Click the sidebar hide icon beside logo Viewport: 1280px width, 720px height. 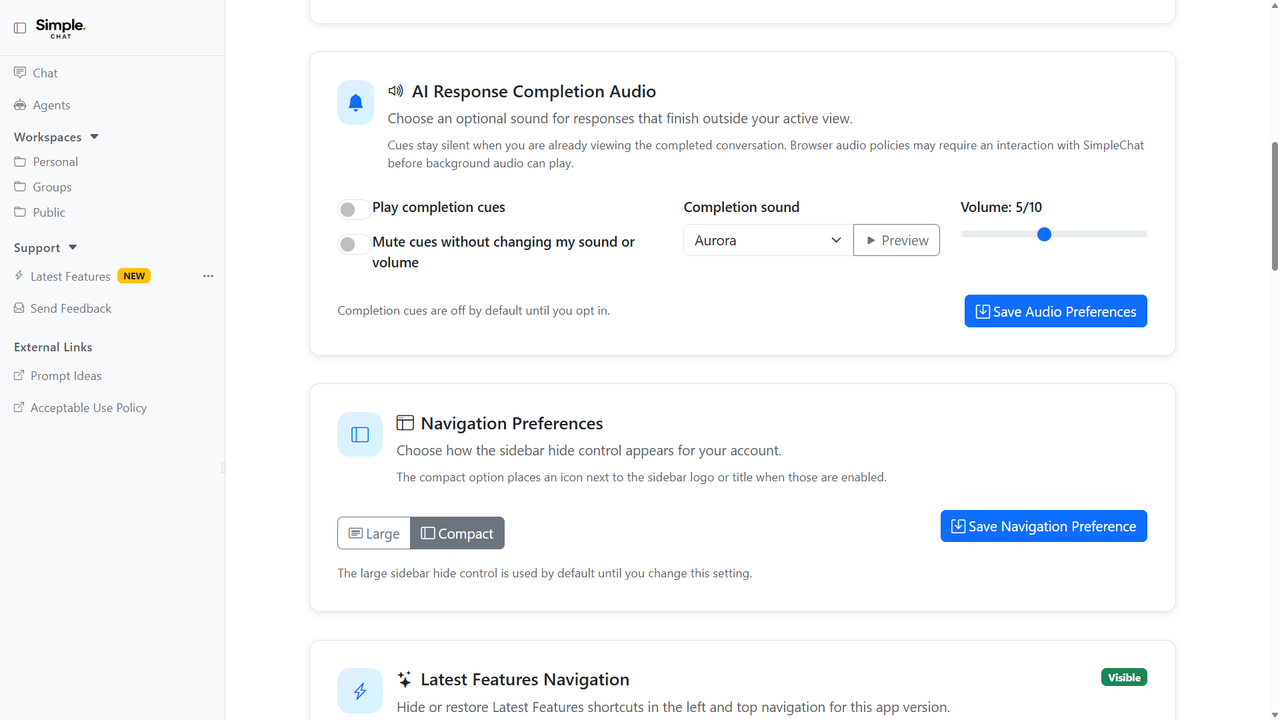(20, 28)
